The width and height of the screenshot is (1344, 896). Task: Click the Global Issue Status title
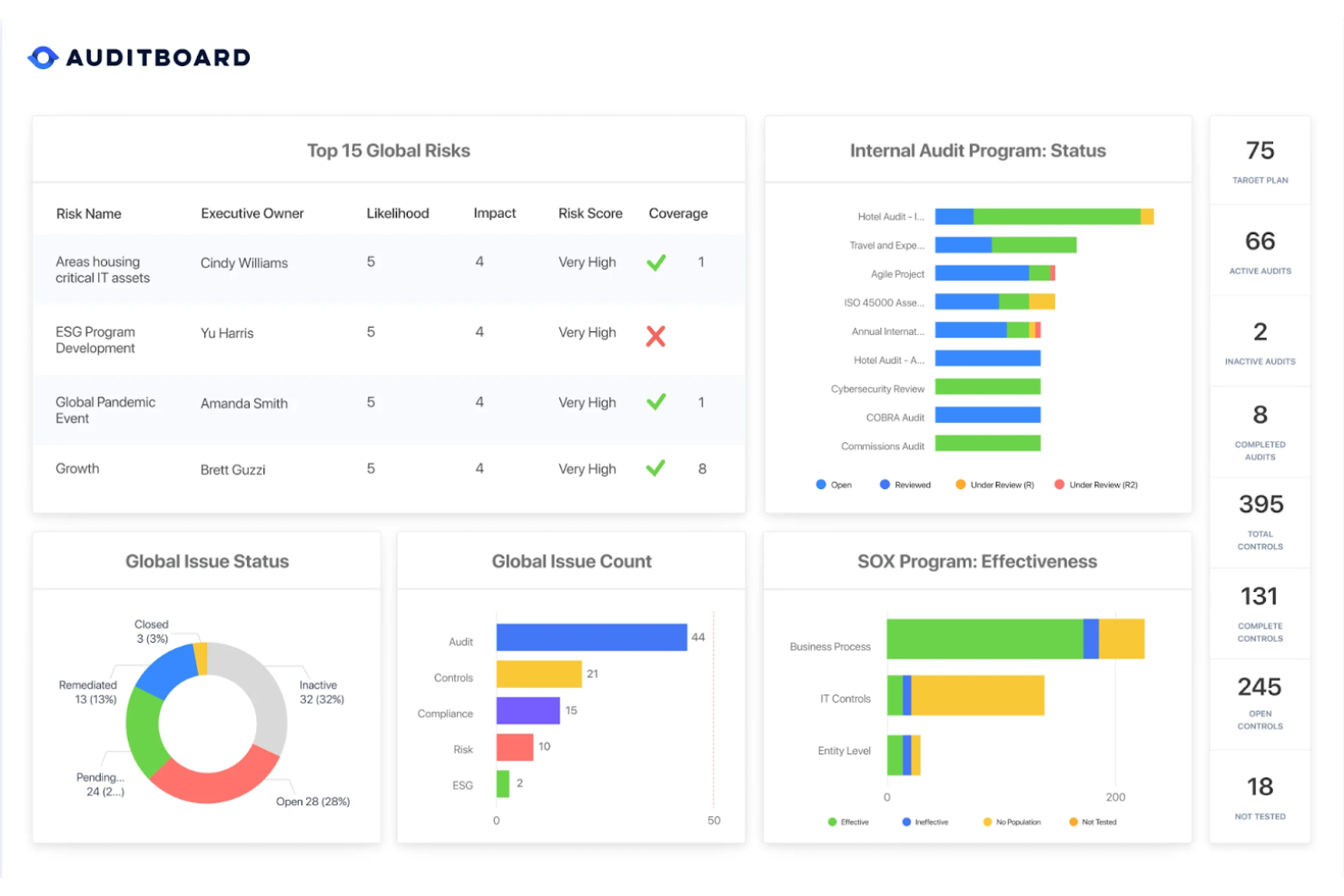pyautogui.click(x=207, y=561)
